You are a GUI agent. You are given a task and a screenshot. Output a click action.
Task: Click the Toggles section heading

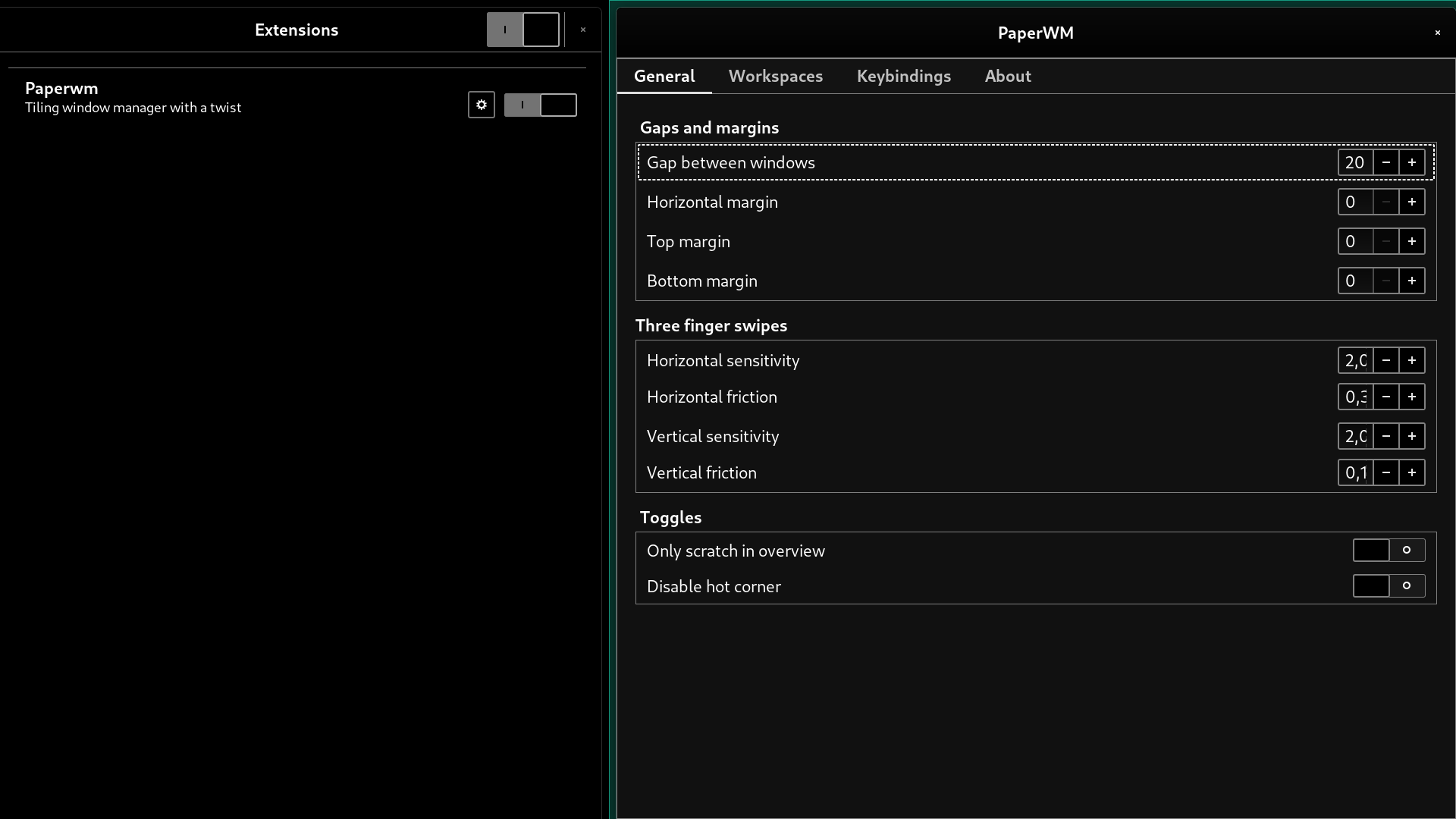[x=670, y=517]
